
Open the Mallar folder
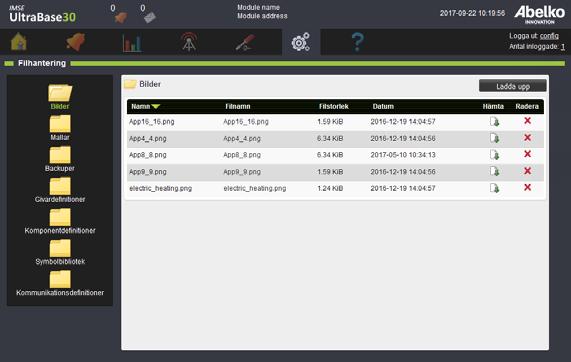[x=60, y=128]
